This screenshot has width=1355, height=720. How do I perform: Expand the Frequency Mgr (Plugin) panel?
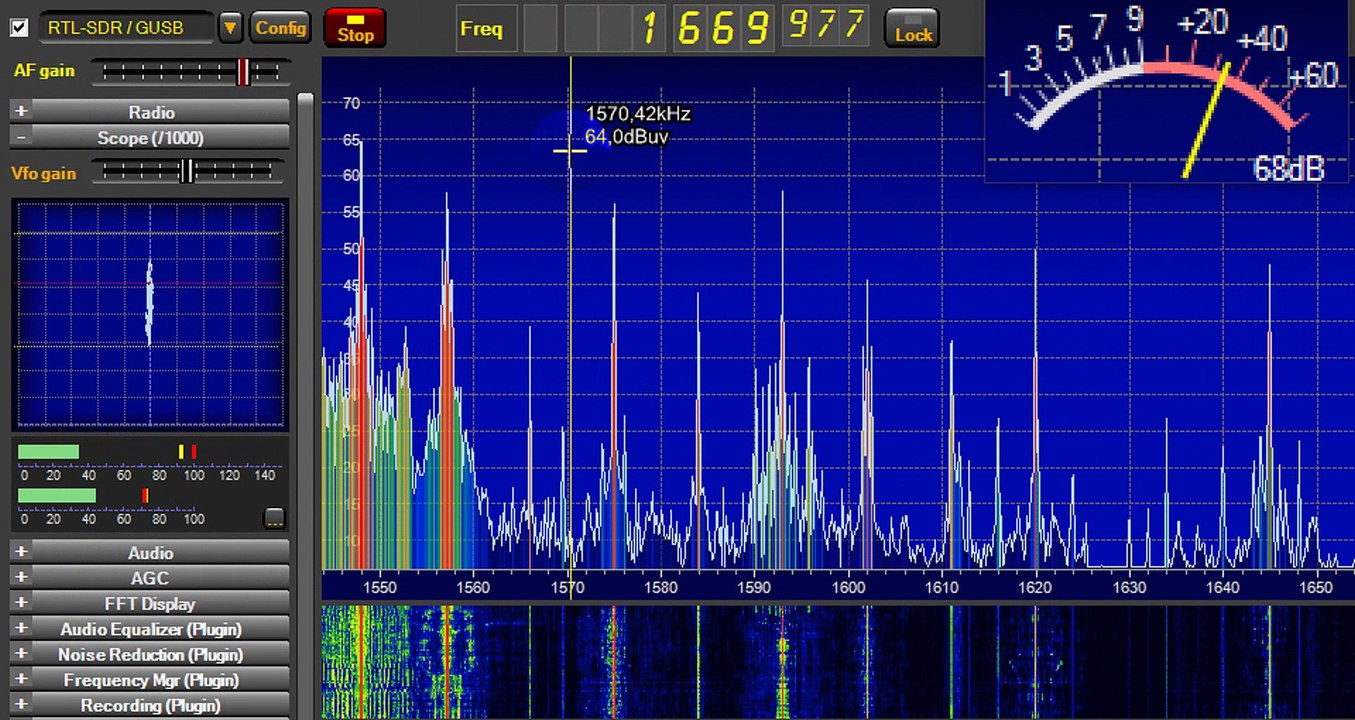[150, 680]
